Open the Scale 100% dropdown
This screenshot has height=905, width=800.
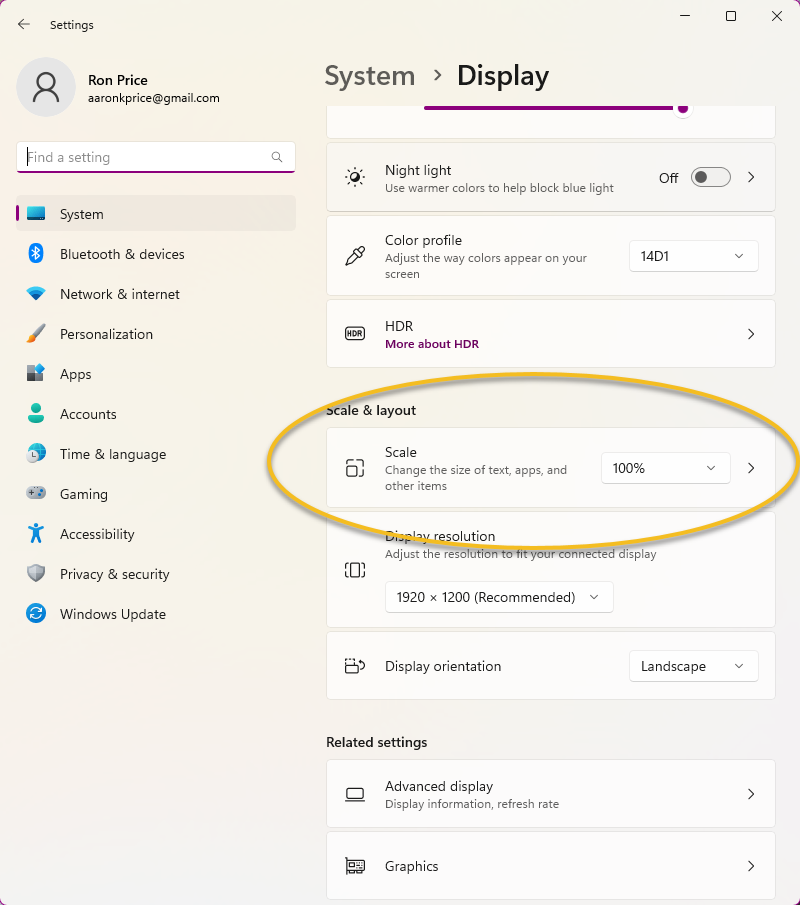(x=665, y=468)
